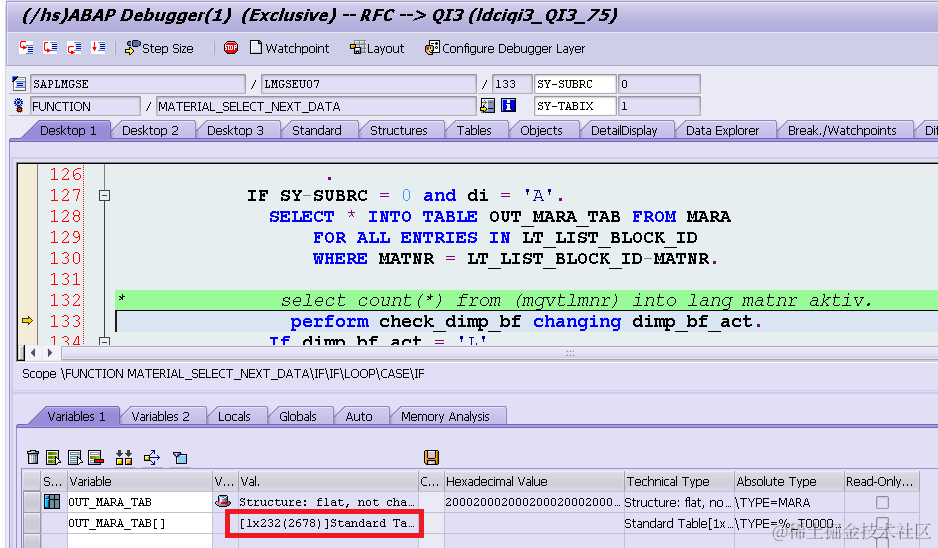Click the Hexadecimal Value column header
Viewport: 938px width, 548px height.
coord(534,481)
